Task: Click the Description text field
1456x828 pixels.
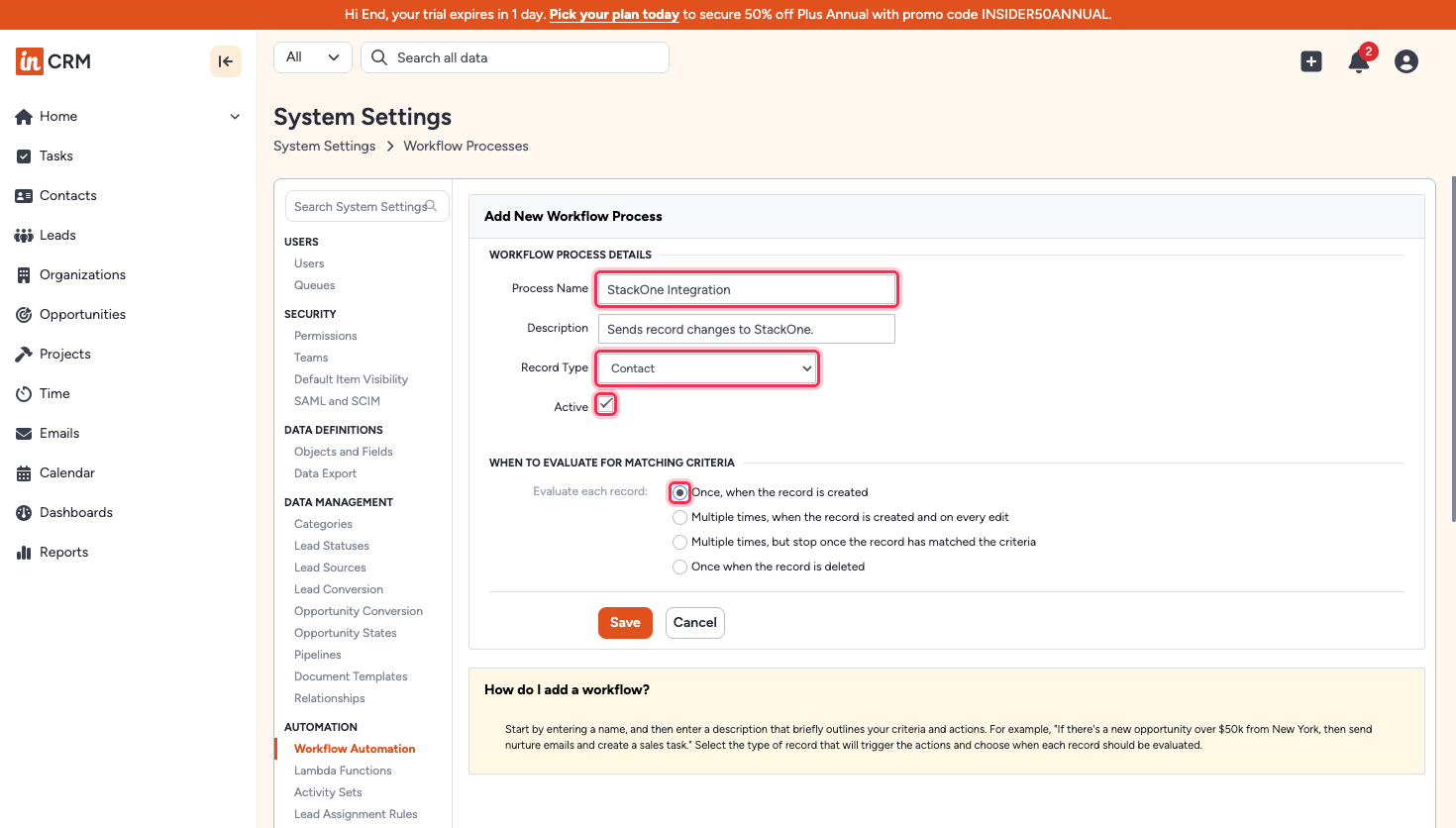Action: click(747, 329)
